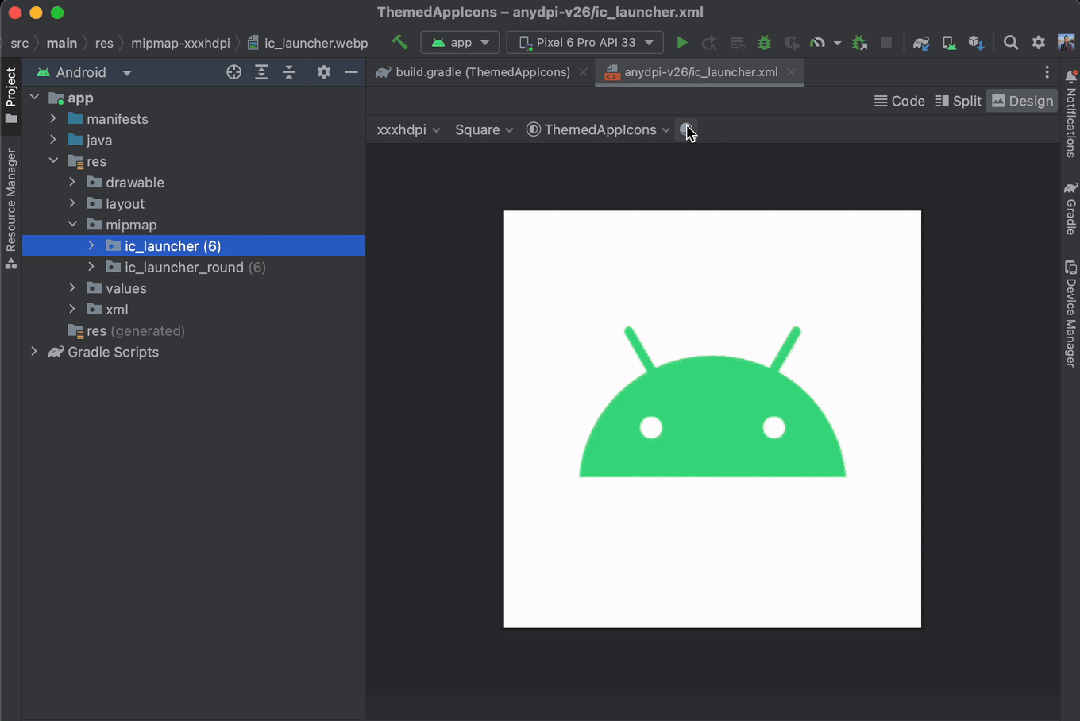Expand the java folder
Image resolution: width=1080 pixels, height=721 pixels.
(x=53, y=140)
